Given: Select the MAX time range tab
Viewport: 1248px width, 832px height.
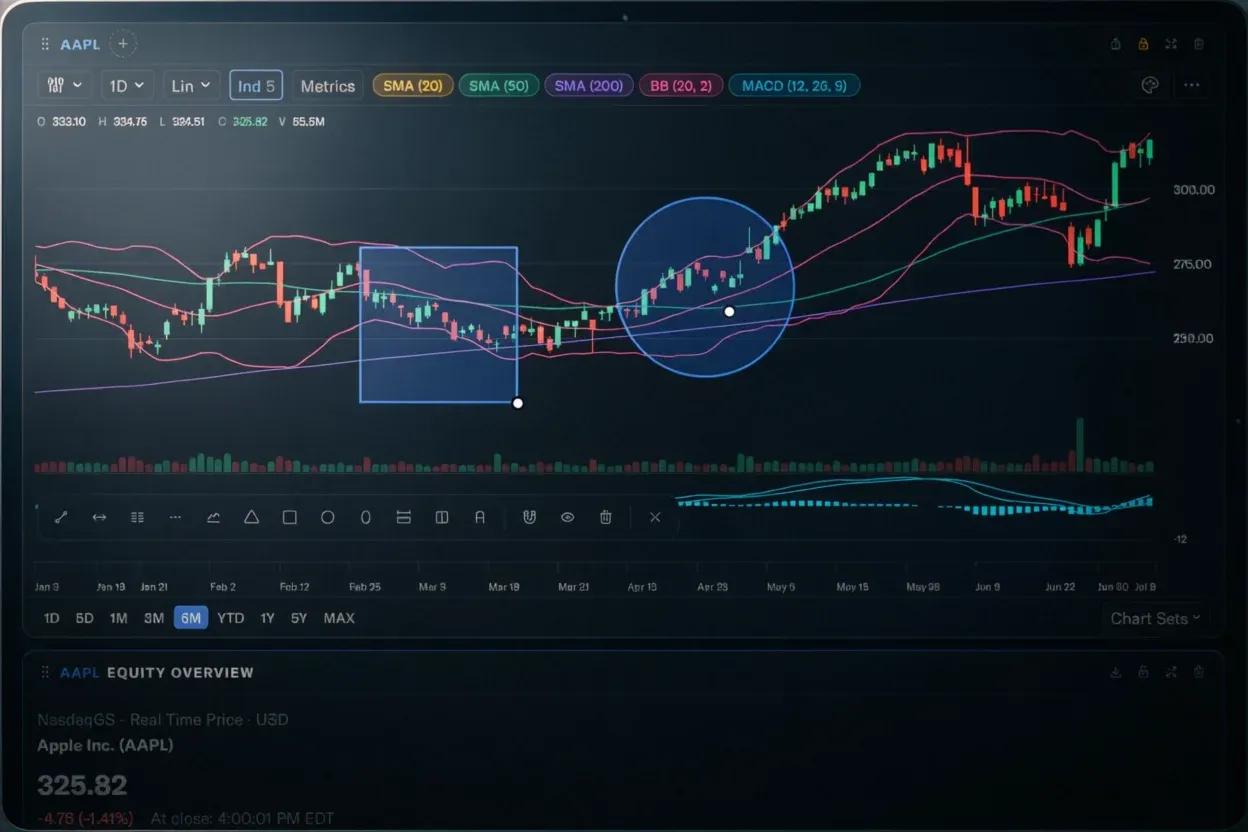Looking at the screenshot, I should point(339,618).
